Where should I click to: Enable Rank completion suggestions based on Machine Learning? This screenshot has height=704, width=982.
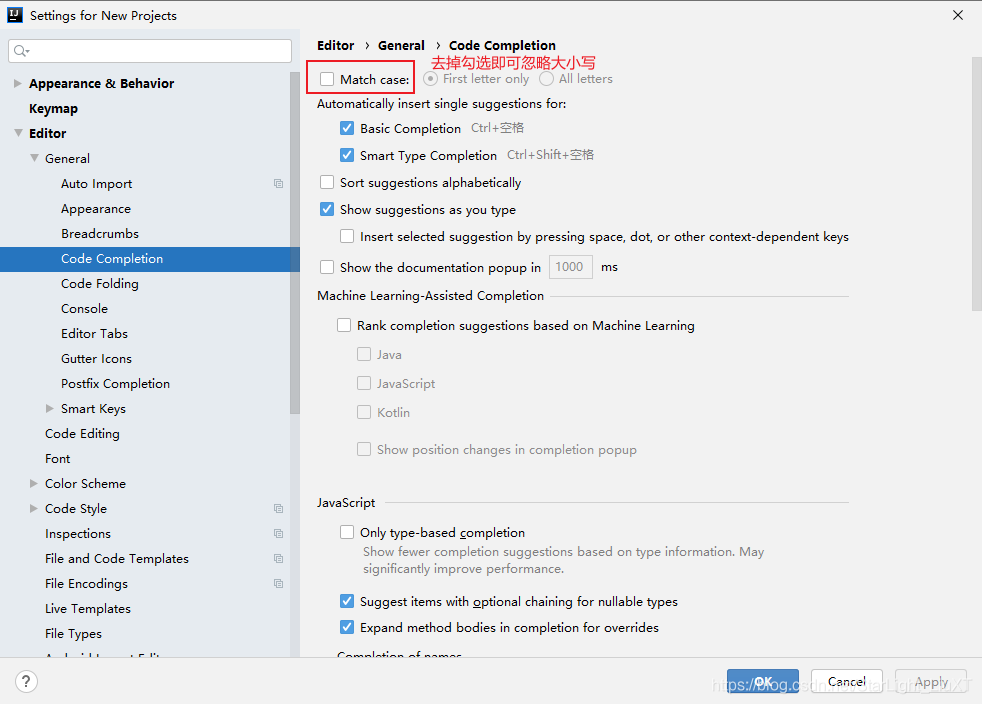pyautogui.click(x=344, y=325)
